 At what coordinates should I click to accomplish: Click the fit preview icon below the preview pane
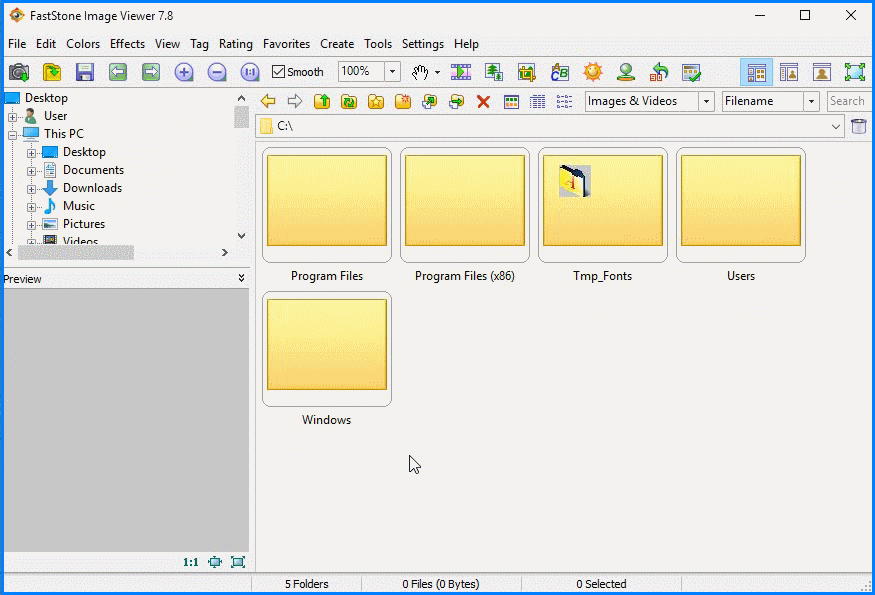pyautogui.click(x=215, y=562)
